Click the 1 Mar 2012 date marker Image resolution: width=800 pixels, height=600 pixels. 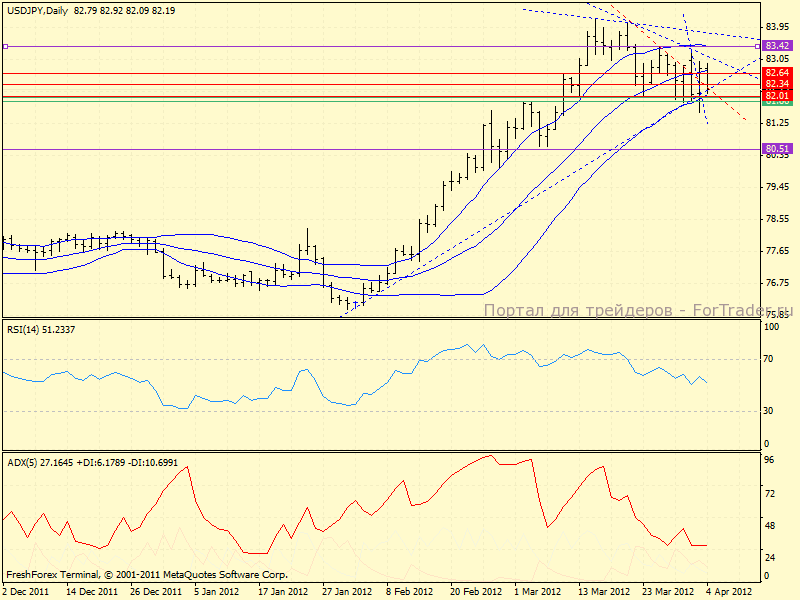click(537, 591)
